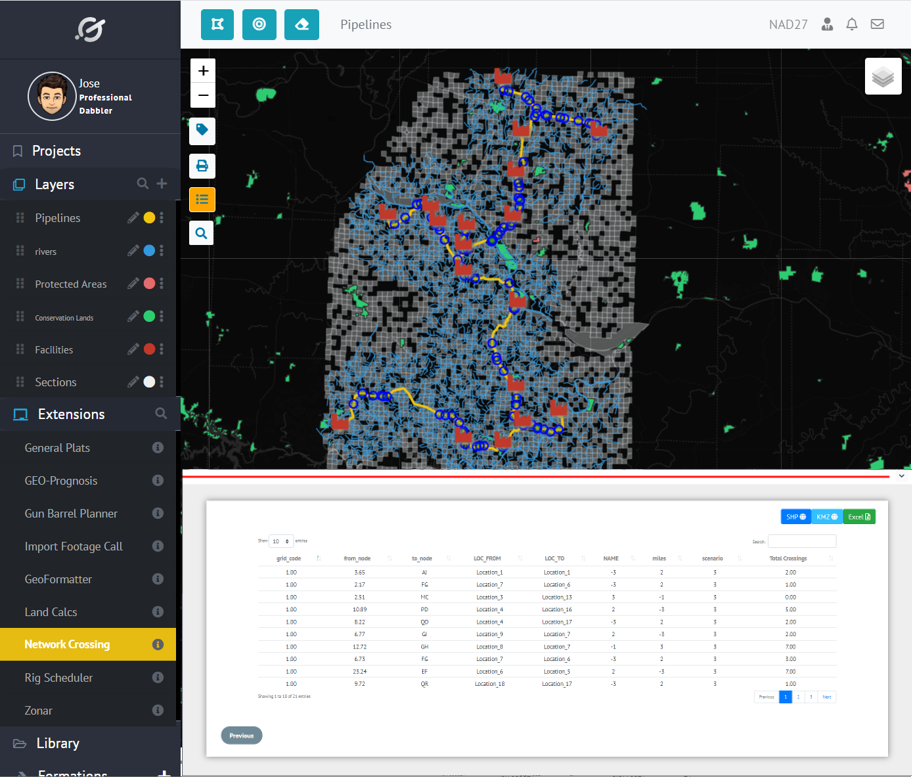This screenshot has width=912, height=777.
Task: Open the map legend list tool
Action: coord(201,199)
